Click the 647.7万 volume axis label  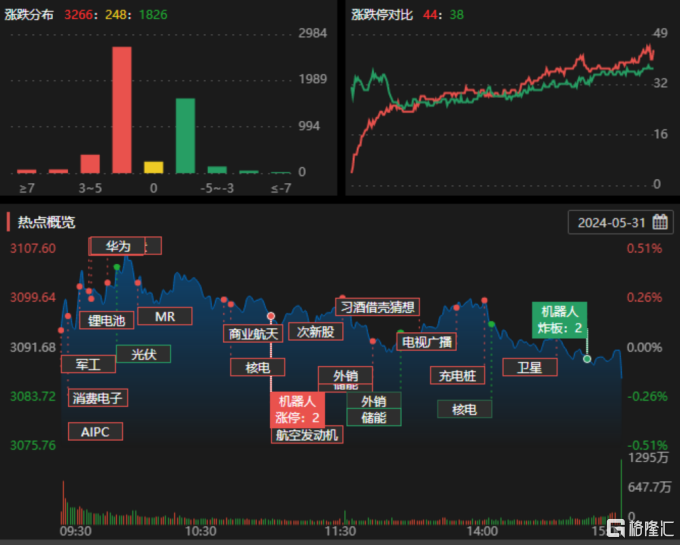point(649,487)
